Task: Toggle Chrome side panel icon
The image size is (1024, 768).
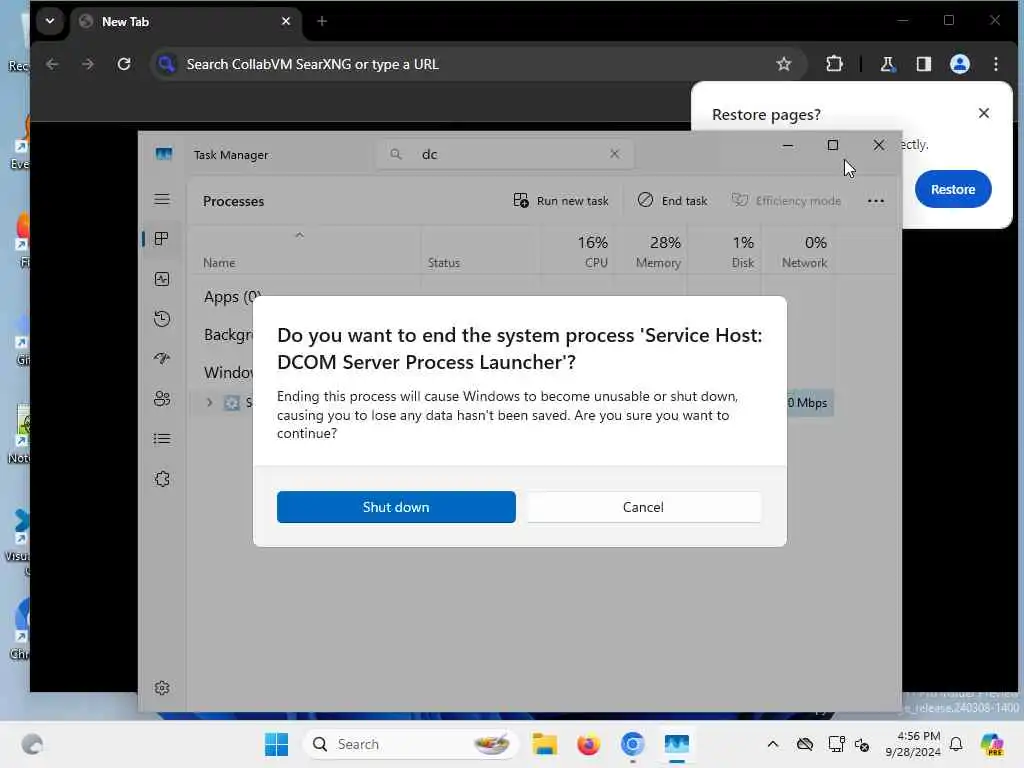Action: [x=923, y=64]
